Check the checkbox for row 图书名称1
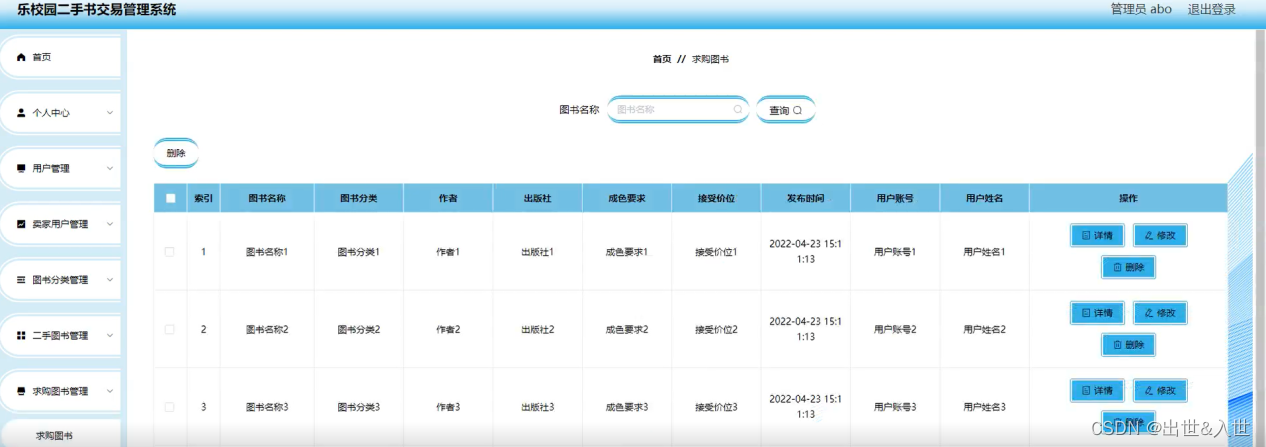 170,252
